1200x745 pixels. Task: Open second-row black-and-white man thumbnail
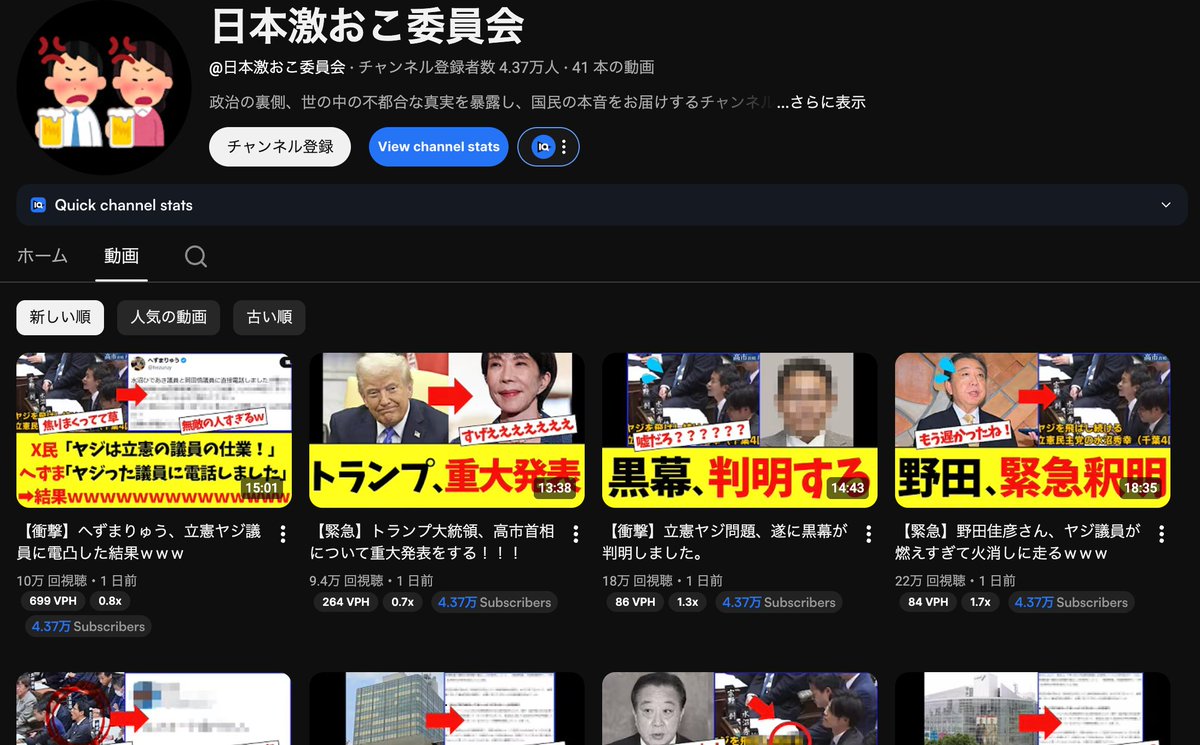click(x=739, y=708)
